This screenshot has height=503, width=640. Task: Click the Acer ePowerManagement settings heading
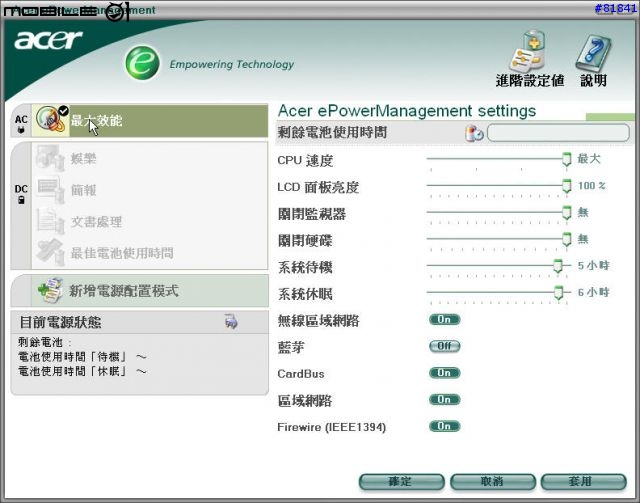pos(407,111)
